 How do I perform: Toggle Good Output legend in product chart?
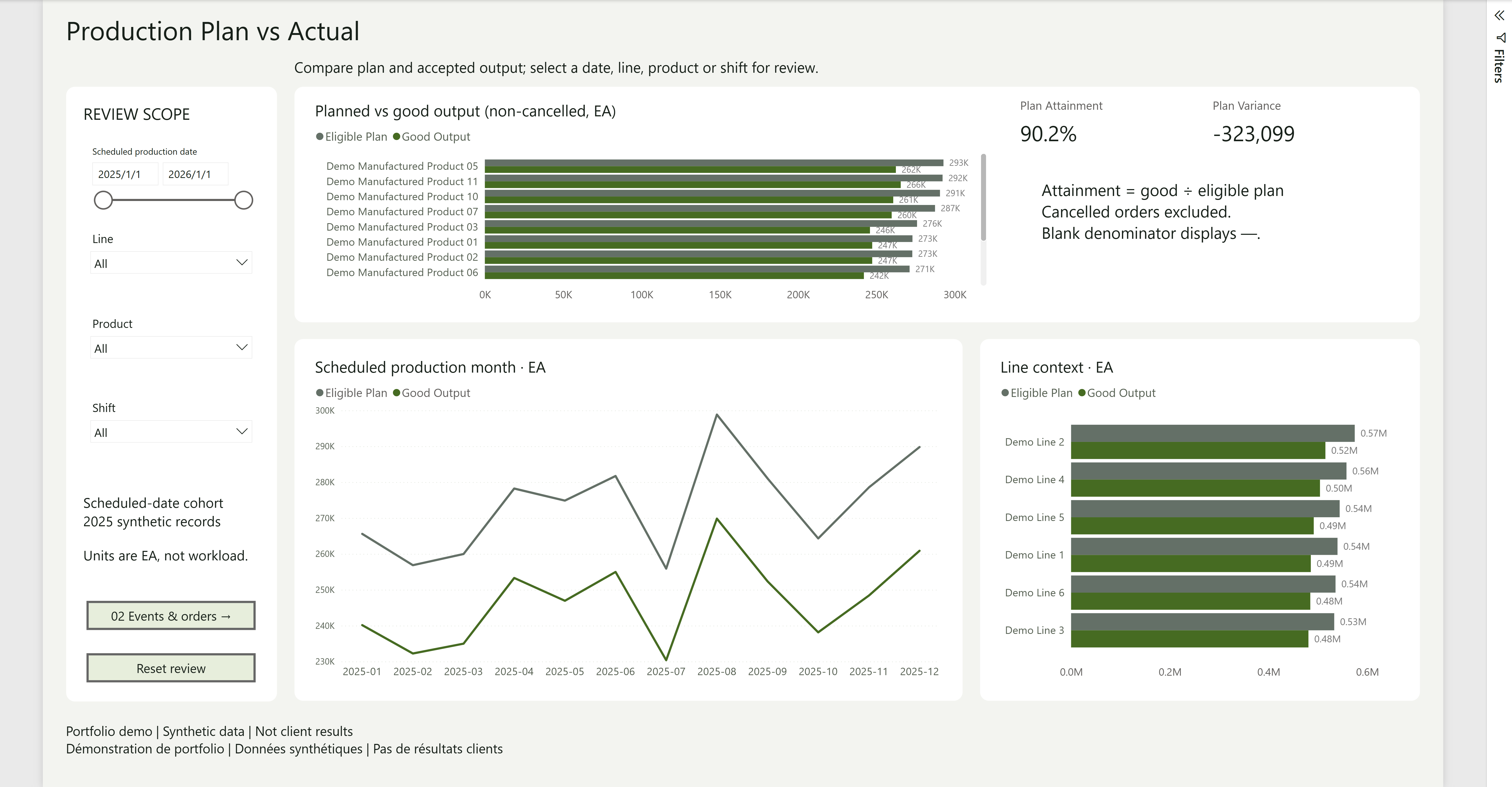(x=431, y=137)
